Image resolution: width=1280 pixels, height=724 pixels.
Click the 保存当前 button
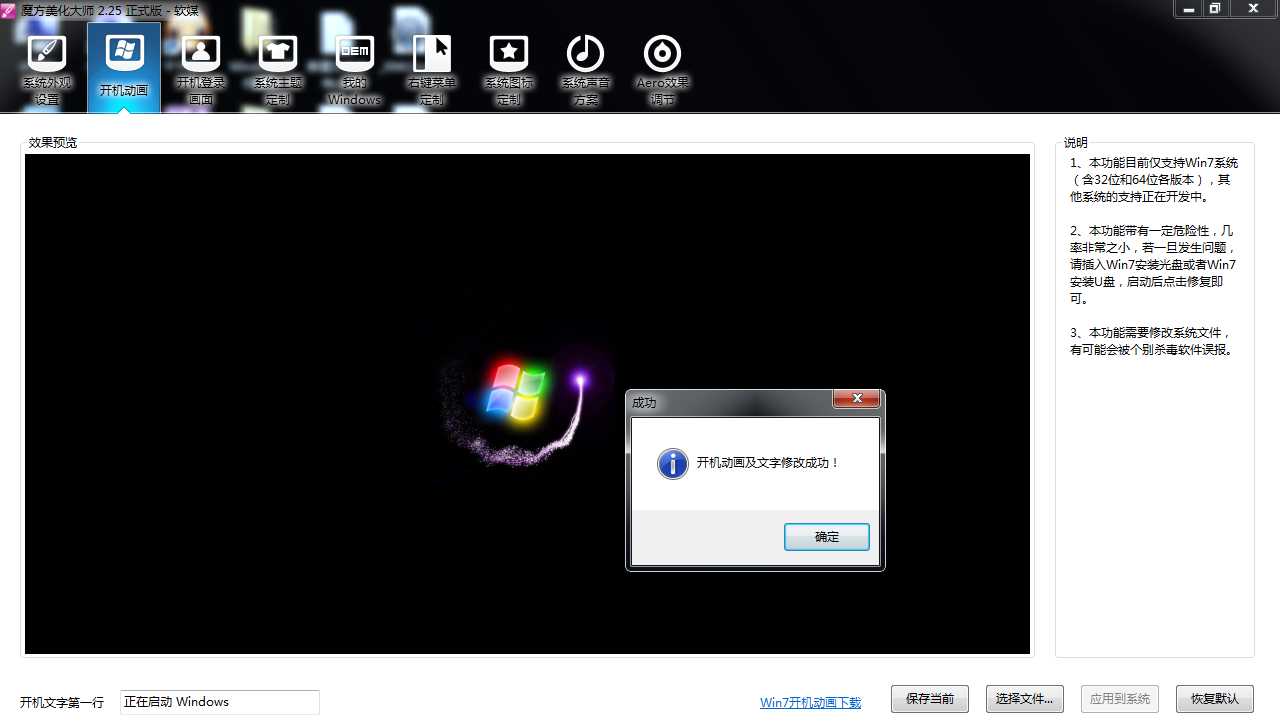930,699
